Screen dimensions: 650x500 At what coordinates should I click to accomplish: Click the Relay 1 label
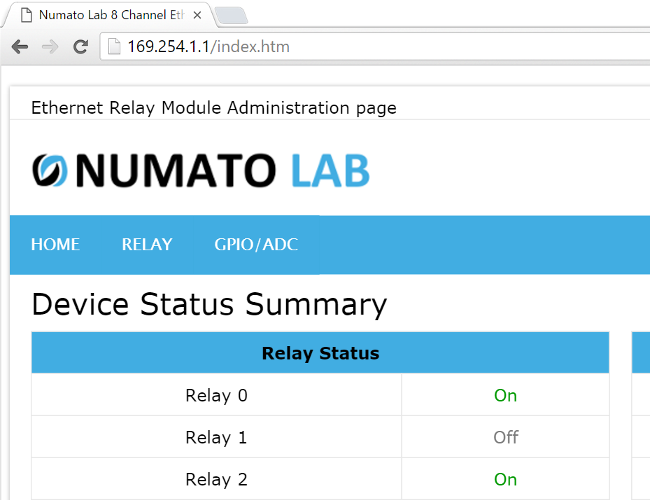[216, 437]
